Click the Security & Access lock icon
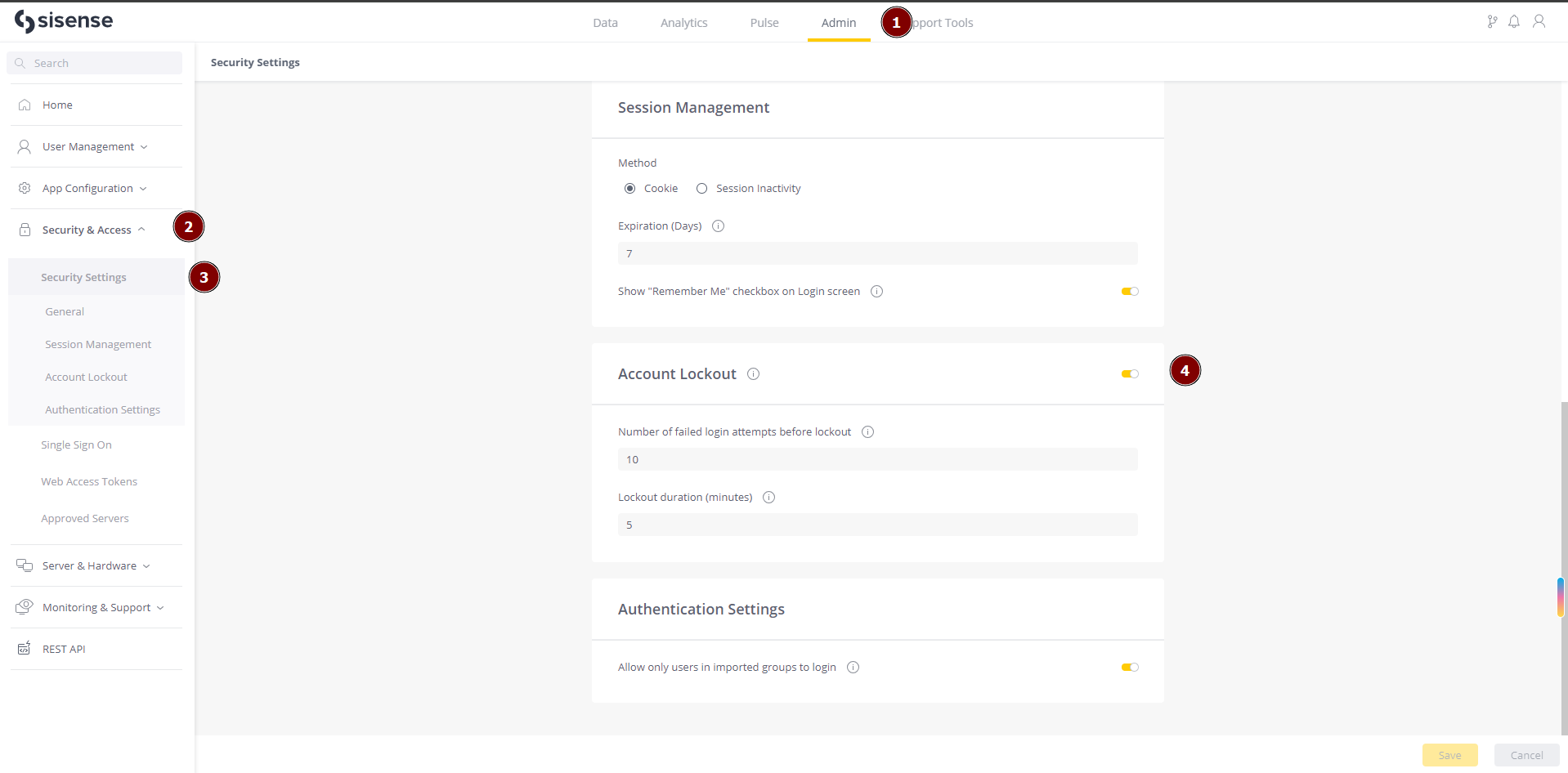 [x=24, y=230]
